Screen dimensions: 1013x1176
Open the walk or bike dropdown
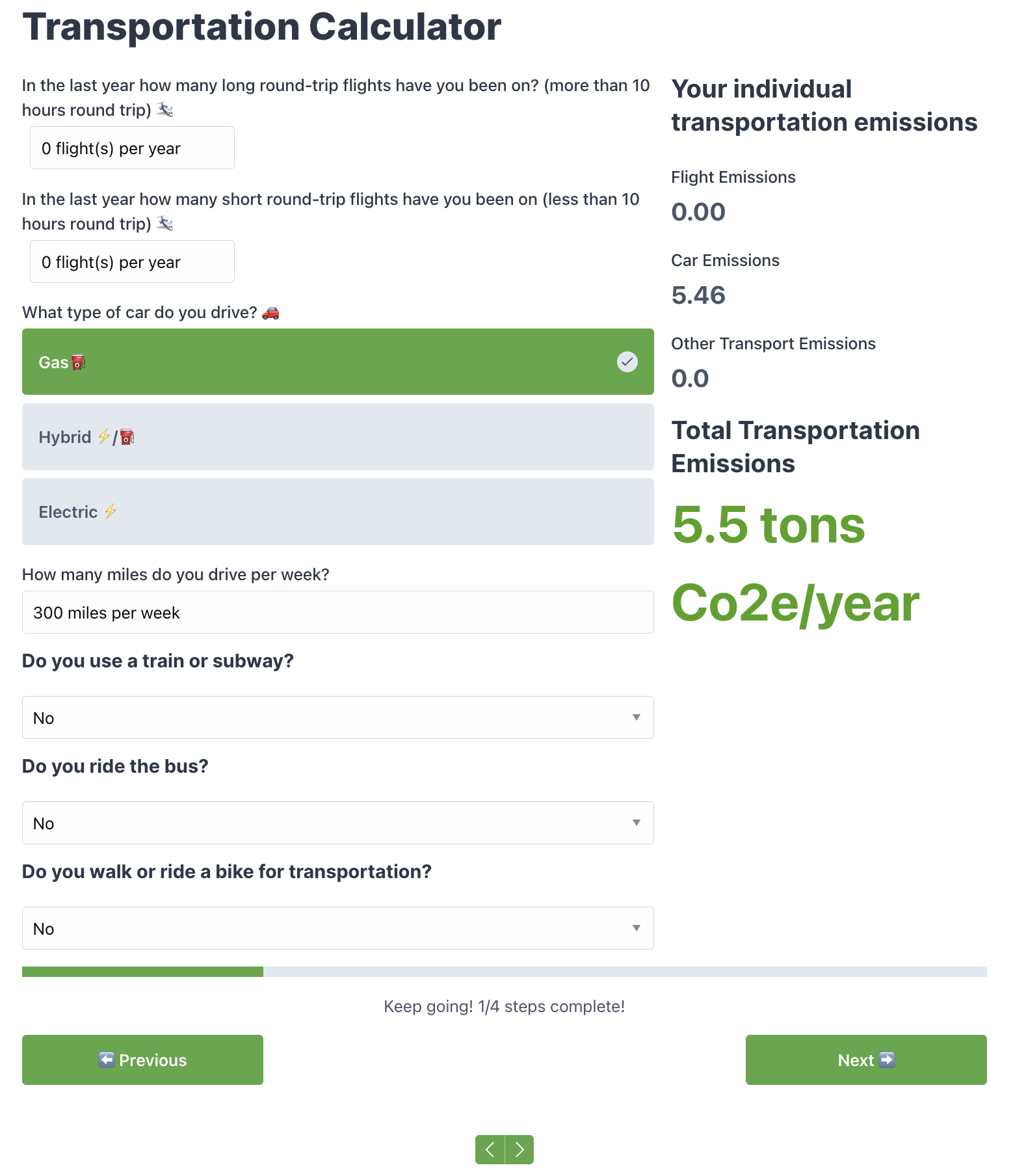[x=337, y=928]
